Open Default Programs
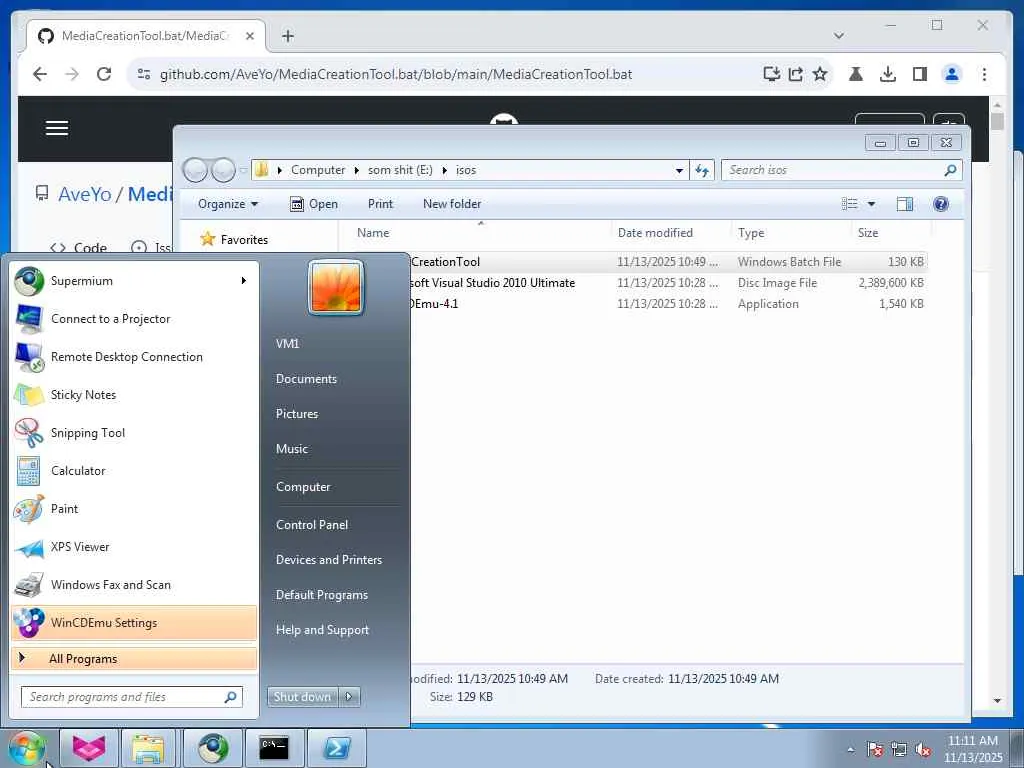1024x768 pixels. pos(321,595)
